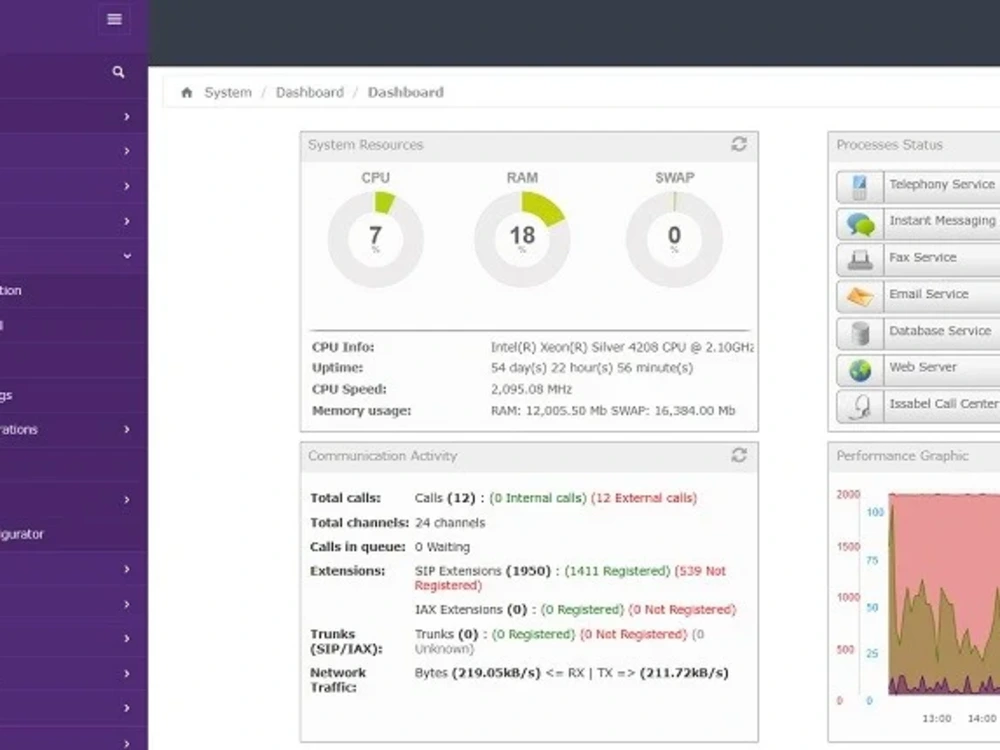
Task: Click the Telephony Service phone icon
Action: [x=858, y=186]
